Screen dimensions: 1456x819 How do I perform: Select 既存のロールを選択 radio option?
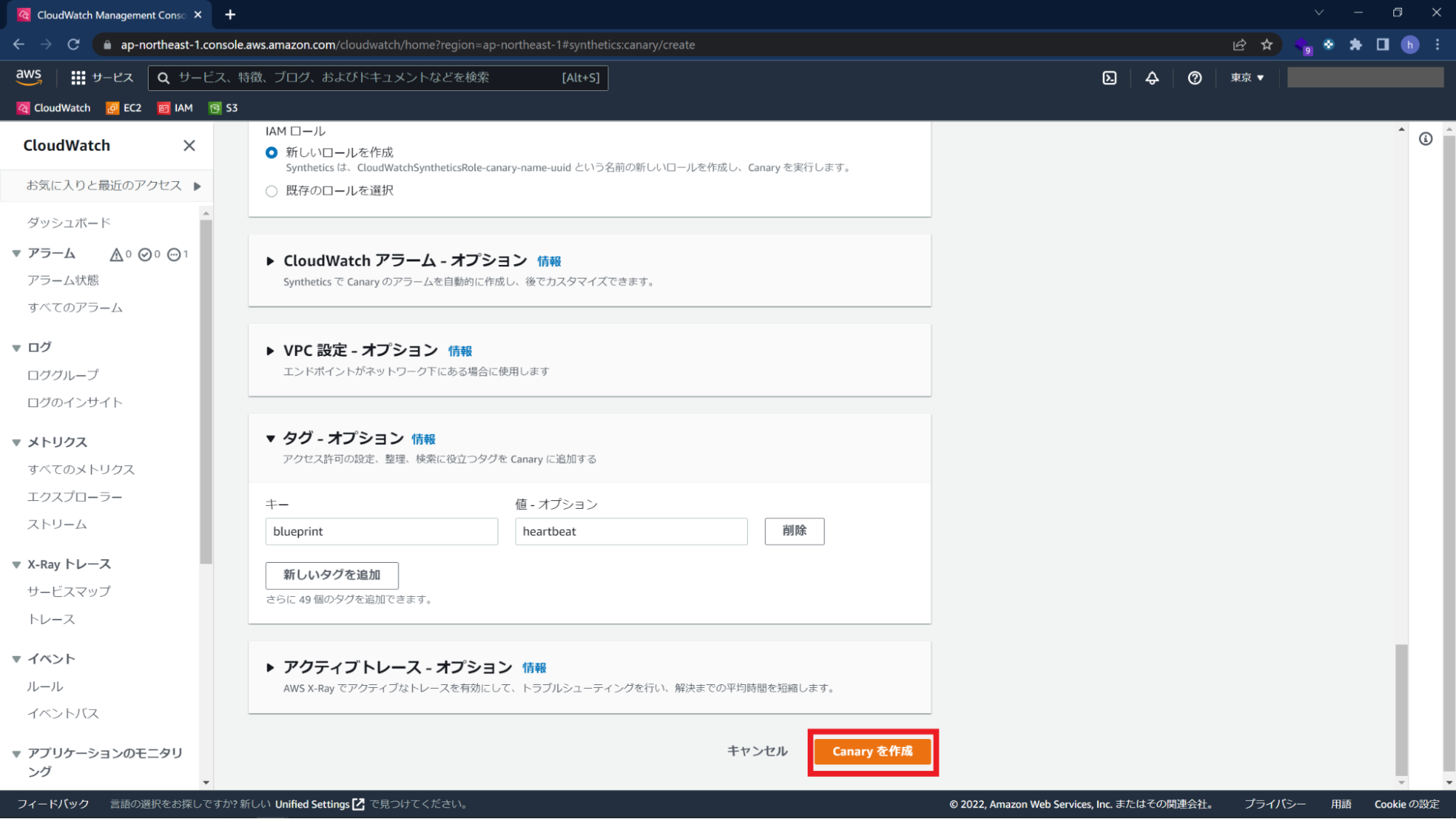click(272, 191)
